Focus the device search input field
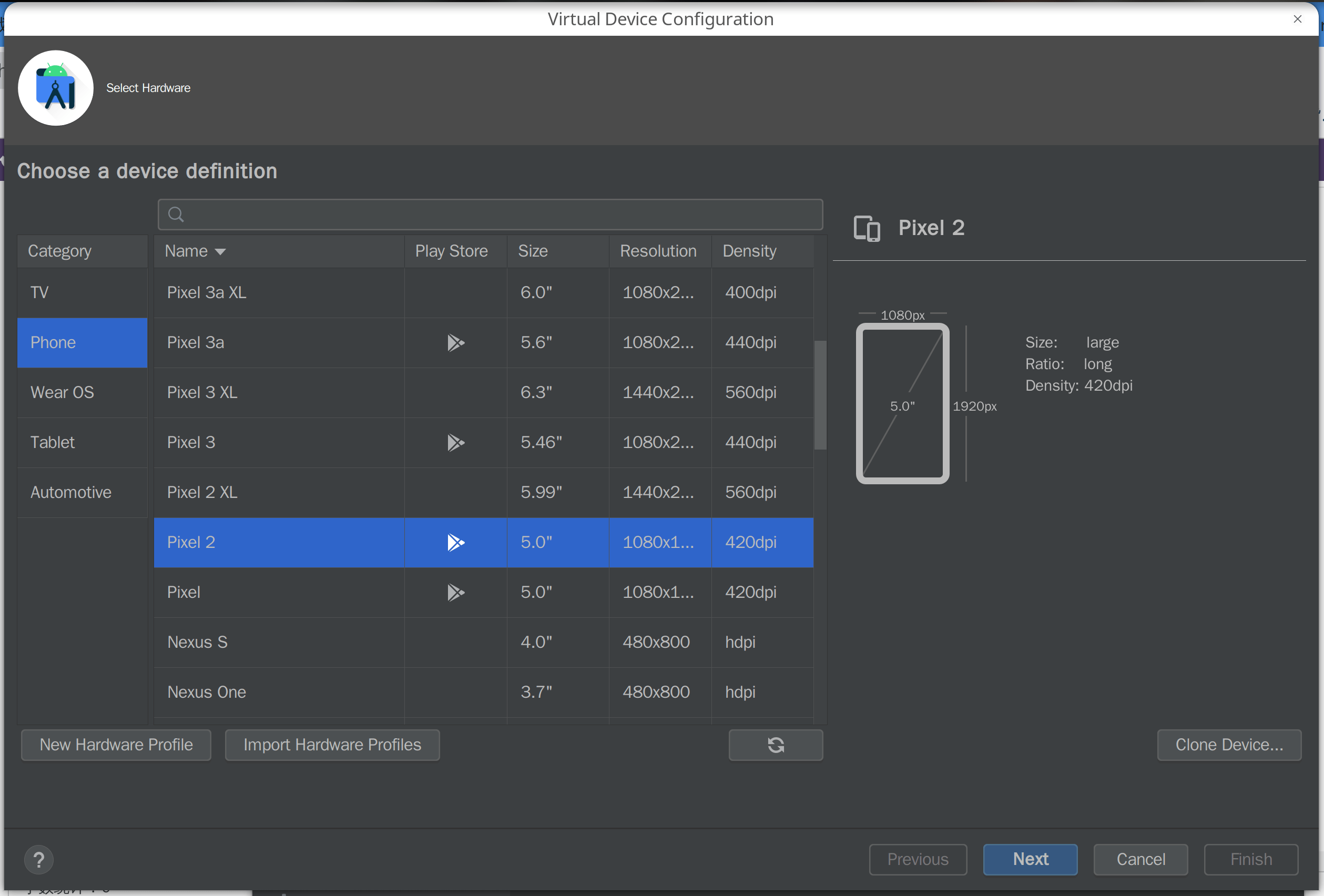Viewport: 1324px width, 896px height. [x=490, y=215]
